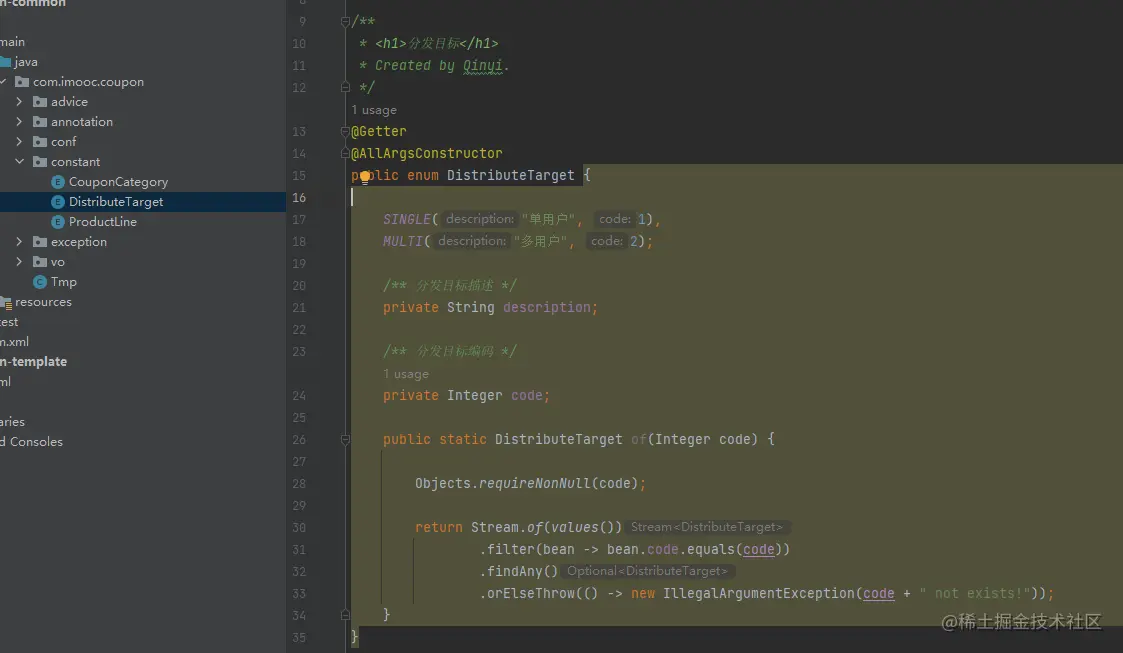The width and height of the screenshot is (1123, 653).
Task: Click the Optional<DistributeTarget> inlay hint
Action: point(647,571)
